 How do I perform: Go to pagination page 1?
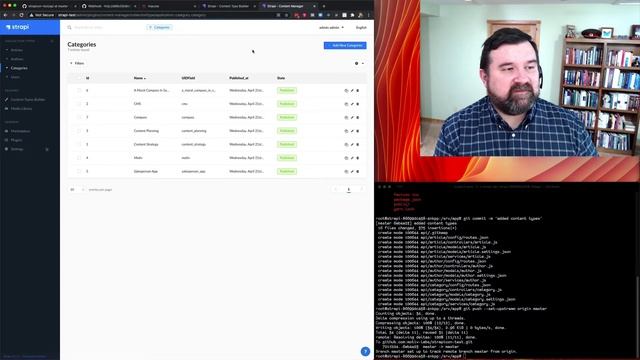349,189
